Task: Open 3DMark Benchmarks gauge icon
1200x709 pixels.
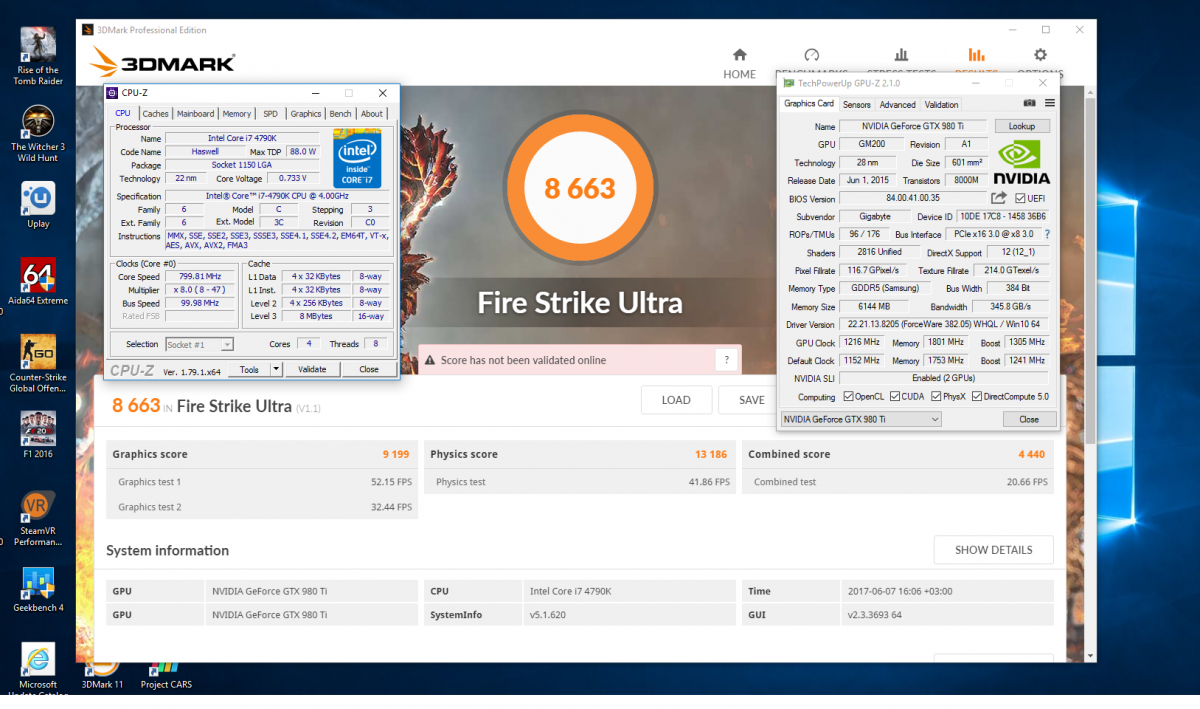Action: [812, 55]
